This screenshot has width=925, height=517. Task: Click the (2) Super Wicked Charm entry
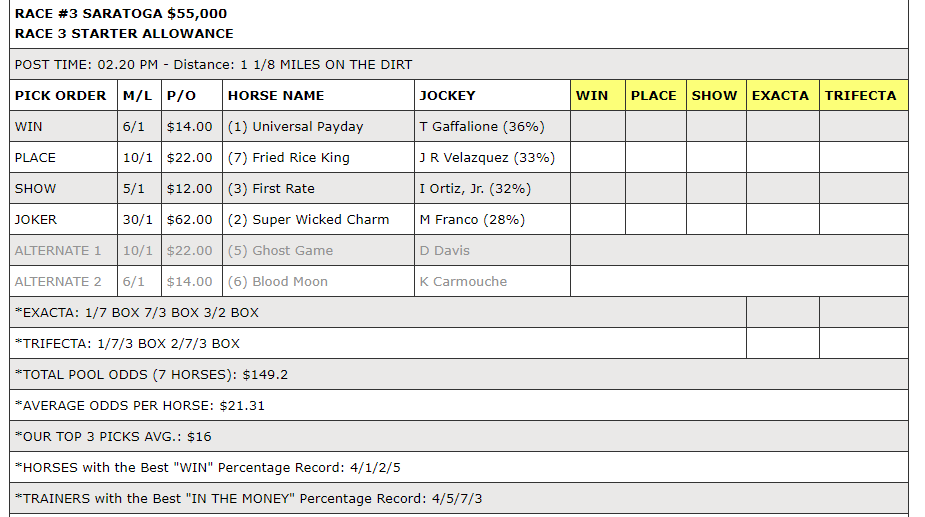pos(308,220)
